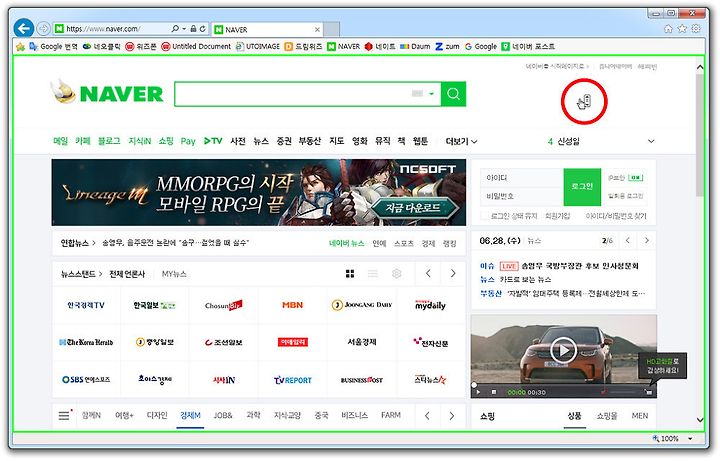
Task: Open 사전 in Naver menu
Action: [238, 141]
